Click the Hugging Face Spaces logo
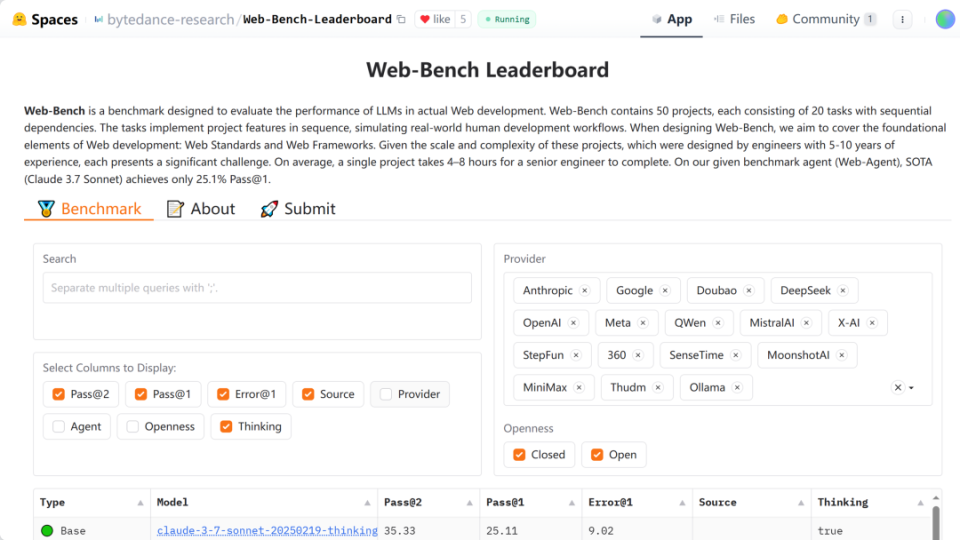Screen dimensions: 960x540 point(20,20)
